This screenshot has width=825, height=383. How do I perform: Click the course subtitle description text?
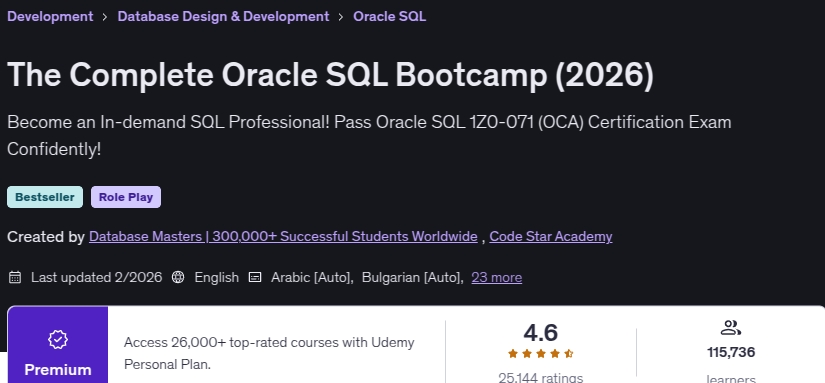(369, 136)
